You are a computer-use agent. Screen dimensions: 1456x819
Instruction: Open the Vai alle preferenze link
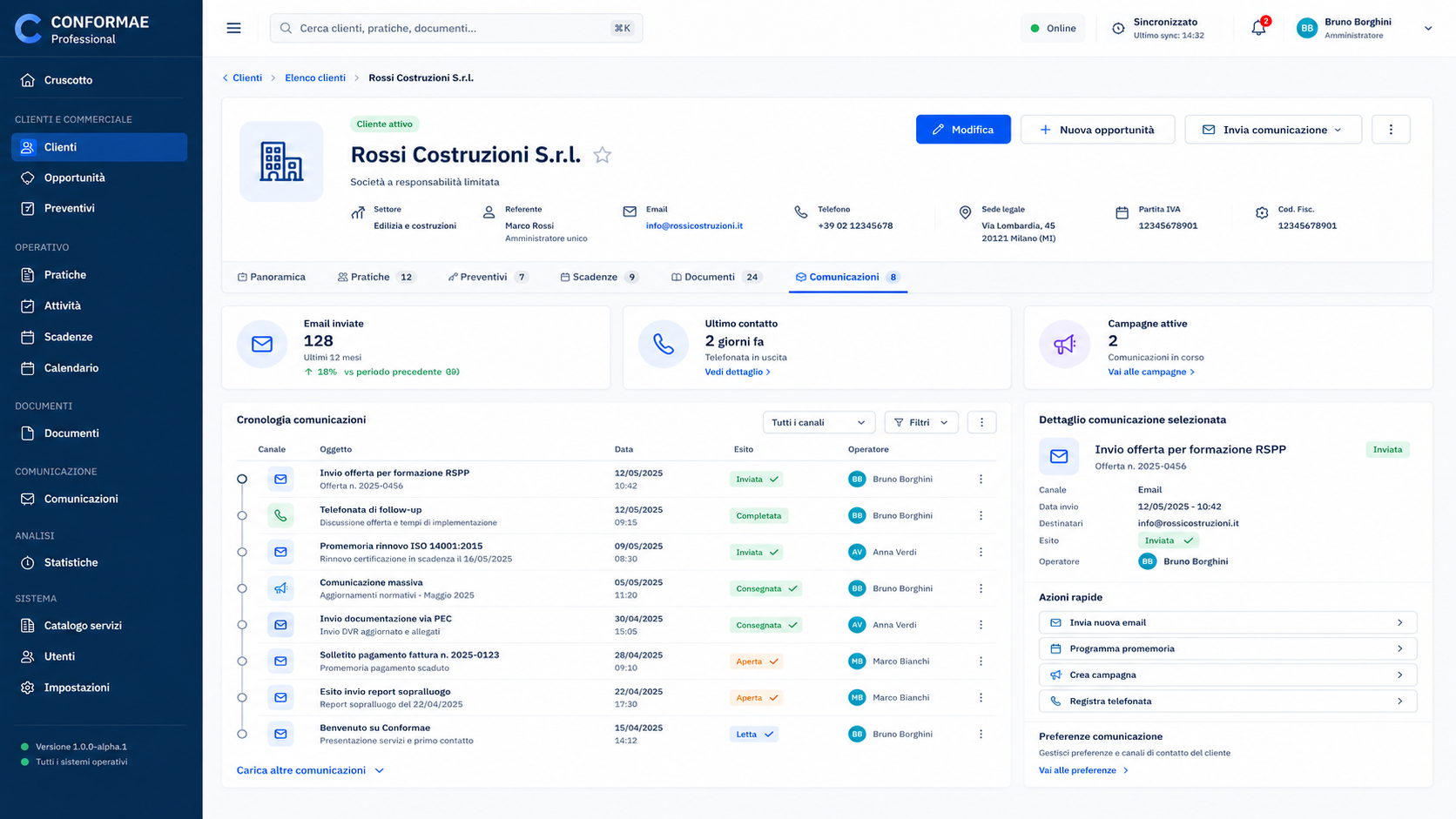[1083, 771]
